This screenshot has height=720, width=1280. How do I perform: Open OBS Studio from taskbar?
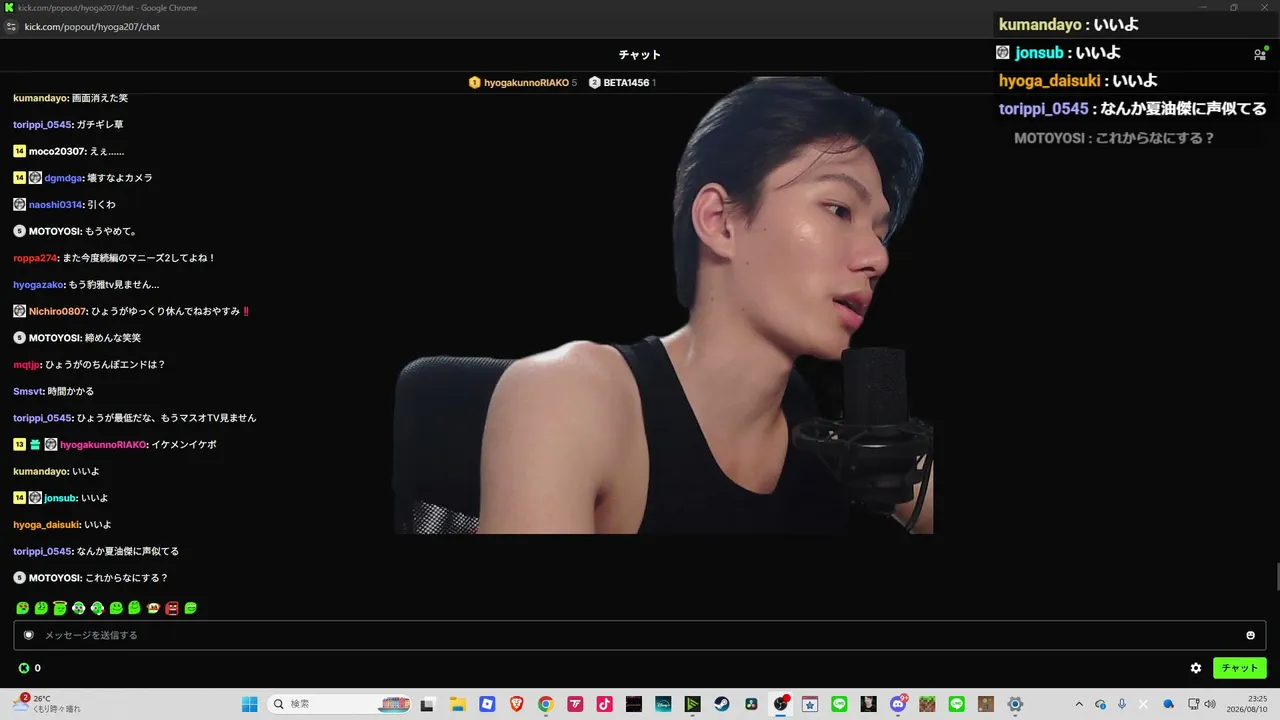781,704
